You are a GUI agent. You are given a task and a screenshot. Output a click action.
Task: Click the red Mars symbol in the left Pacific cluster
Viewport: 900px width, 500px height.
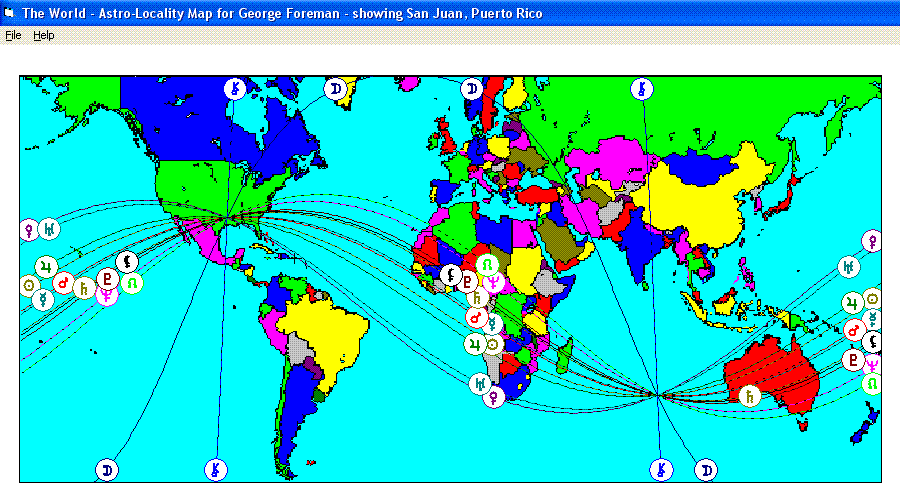point(63,282)
